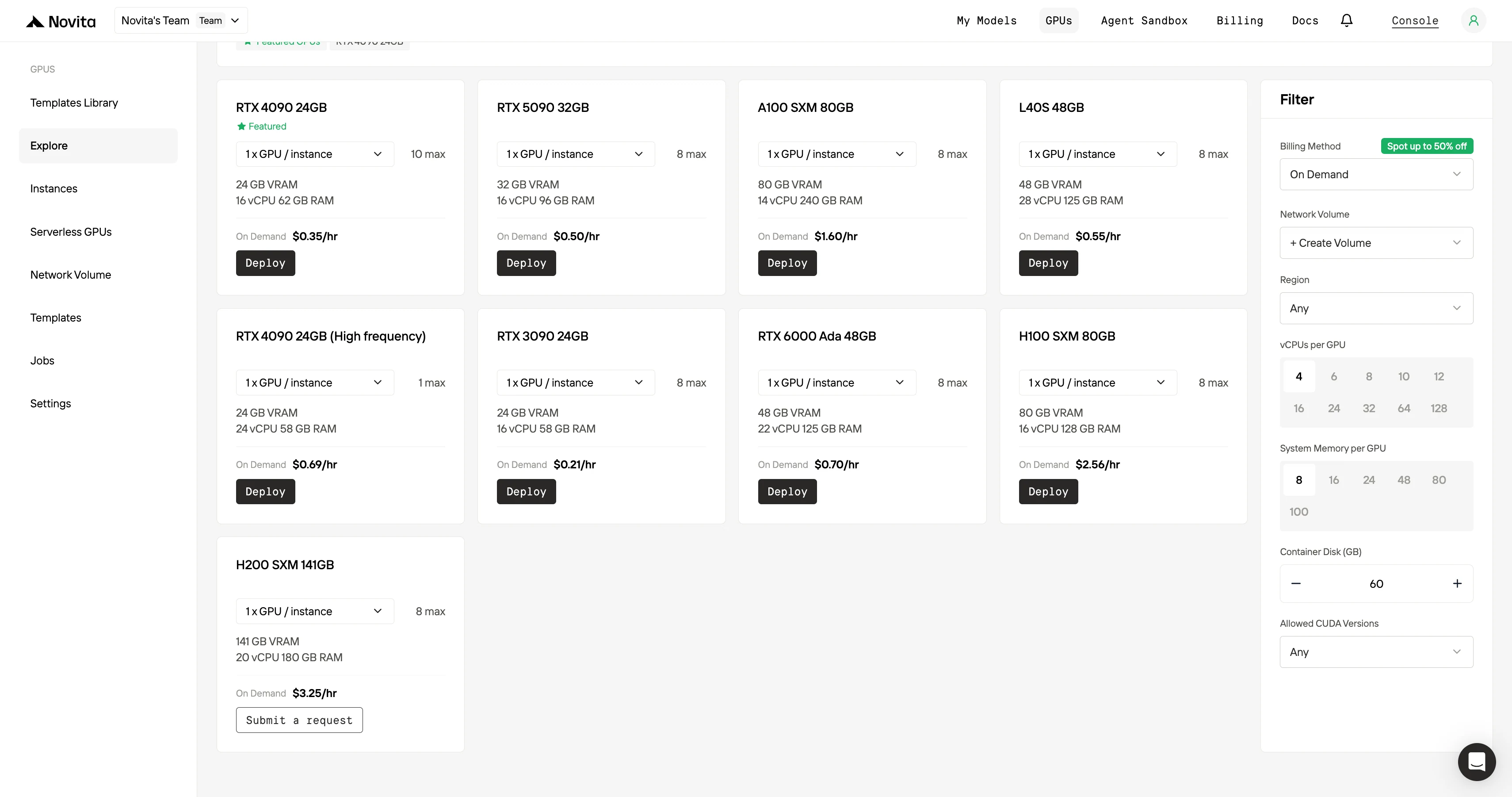The height and width of the screenshot is (797, 1512).
Task: Open RTX 4090 24GB GPU count dropdown
Action: pyautogui.click(x=315, y=154)
